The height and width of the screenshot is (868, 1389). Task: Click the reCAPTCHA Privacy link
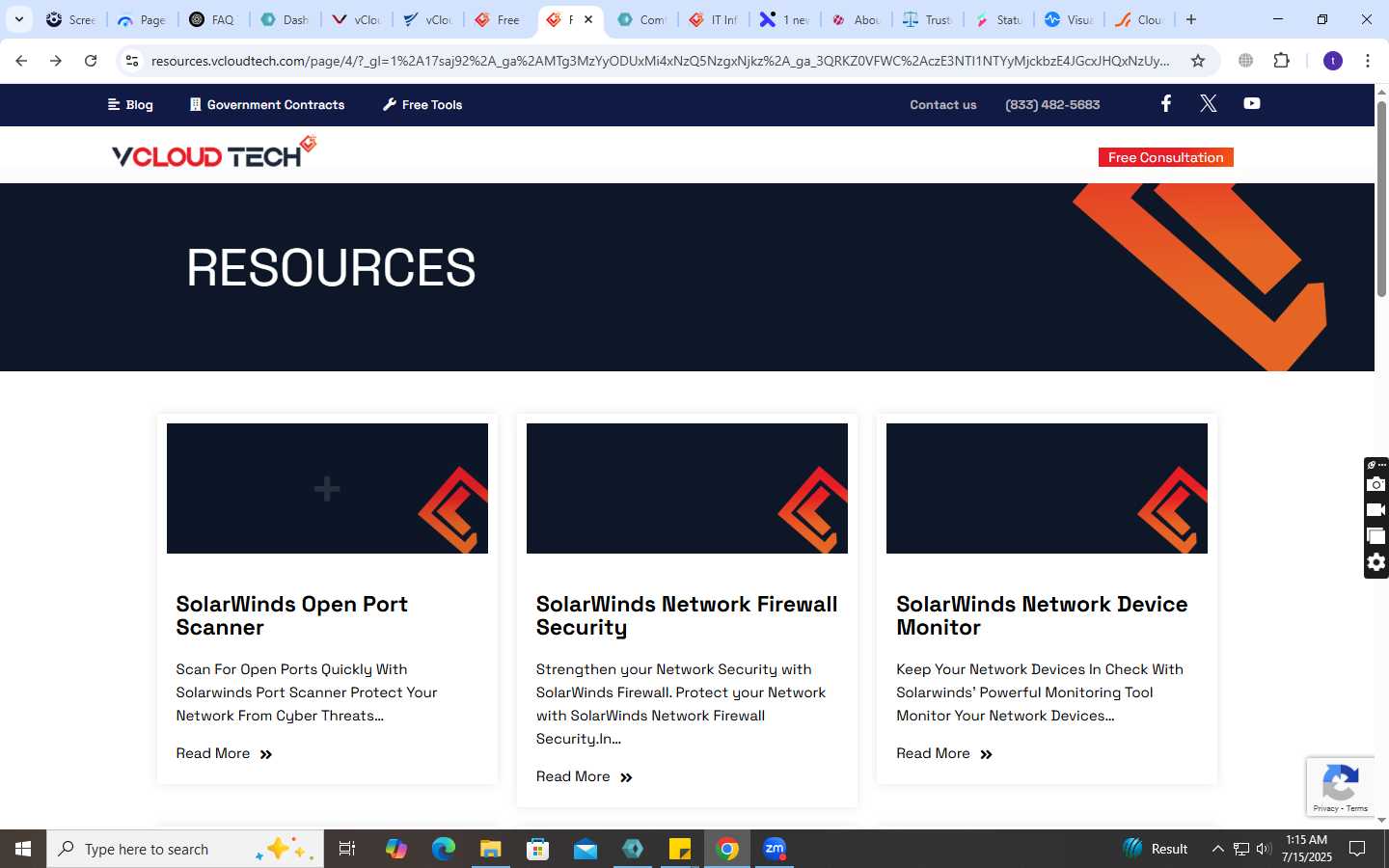point(1324,808)
